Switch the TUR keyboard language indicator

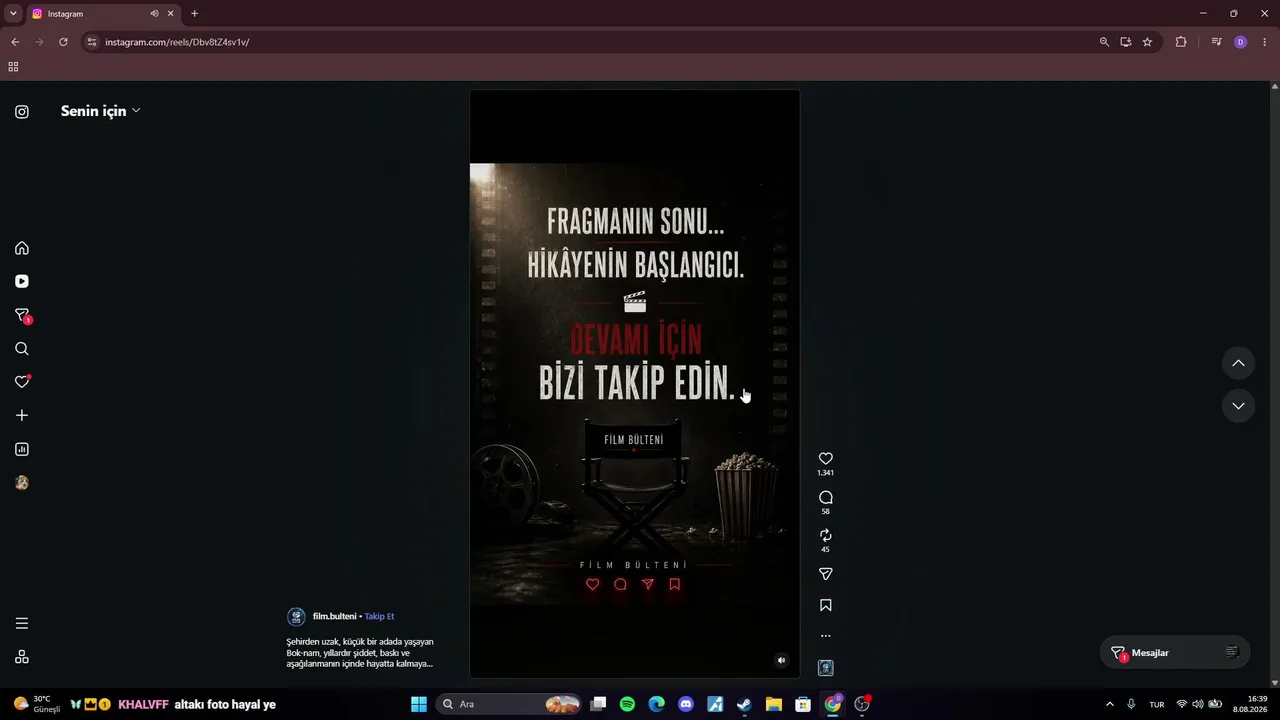[1157, 704]
